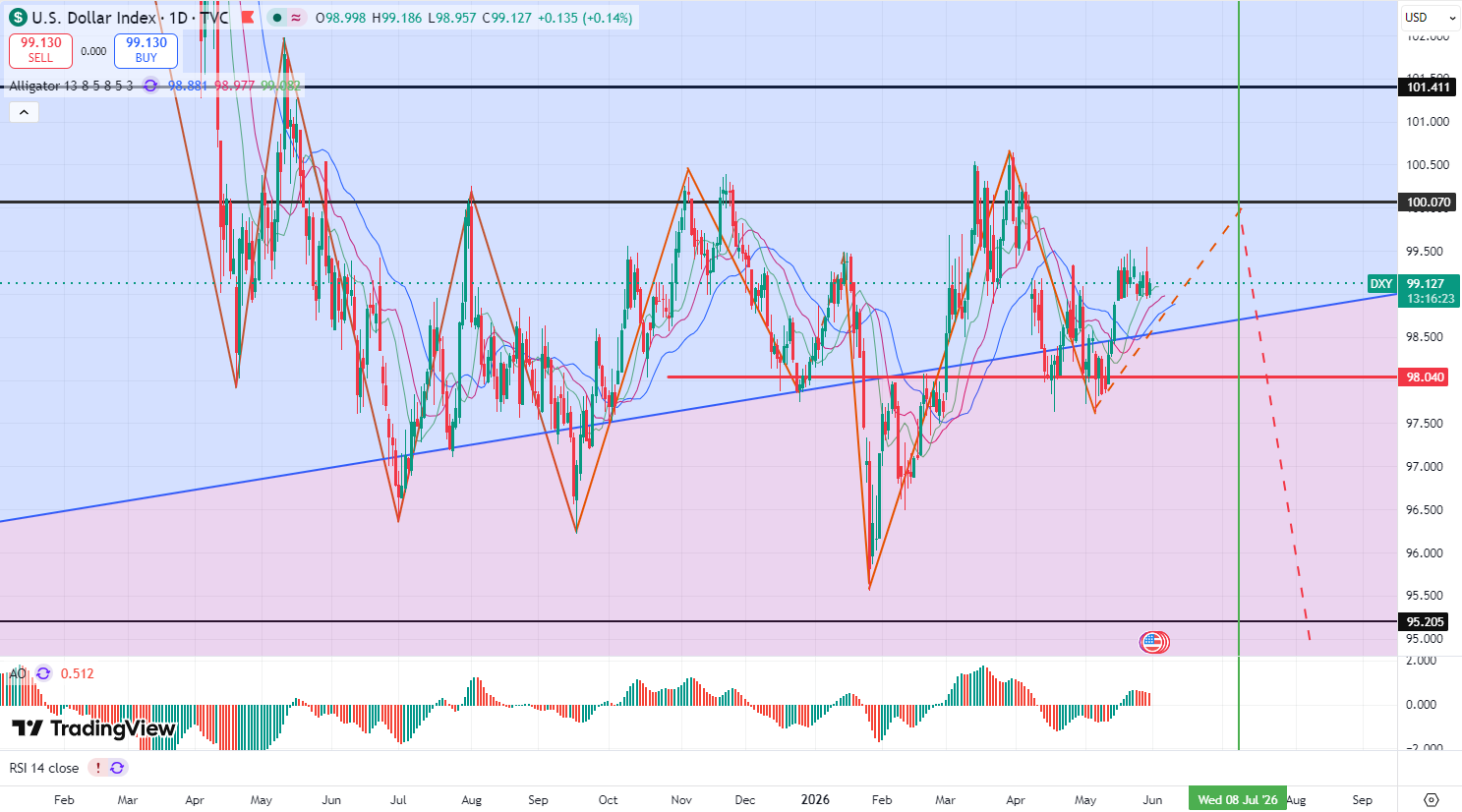Viewport: 1462px width, 812px height.
Task: Click the AO indicator refresh icon
Action: (x=43, y=673)
